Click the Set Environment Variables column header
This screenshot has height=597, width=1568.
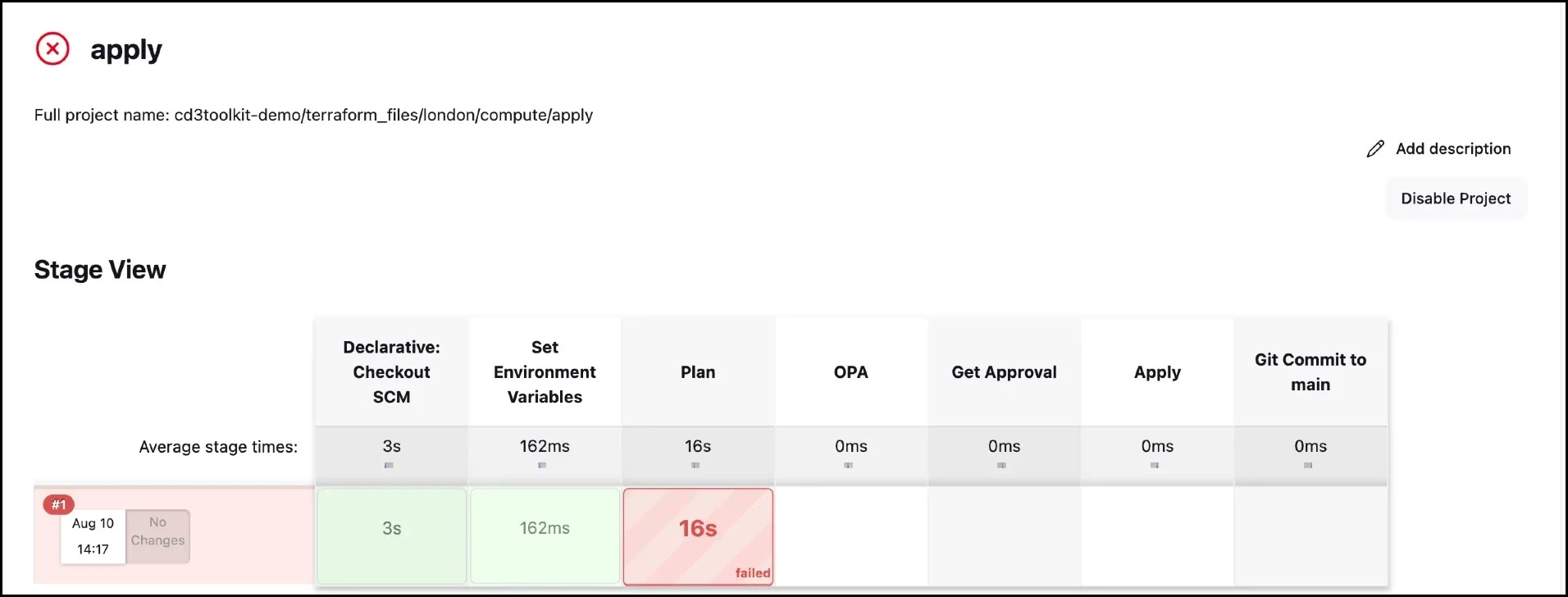coord(545,372)
